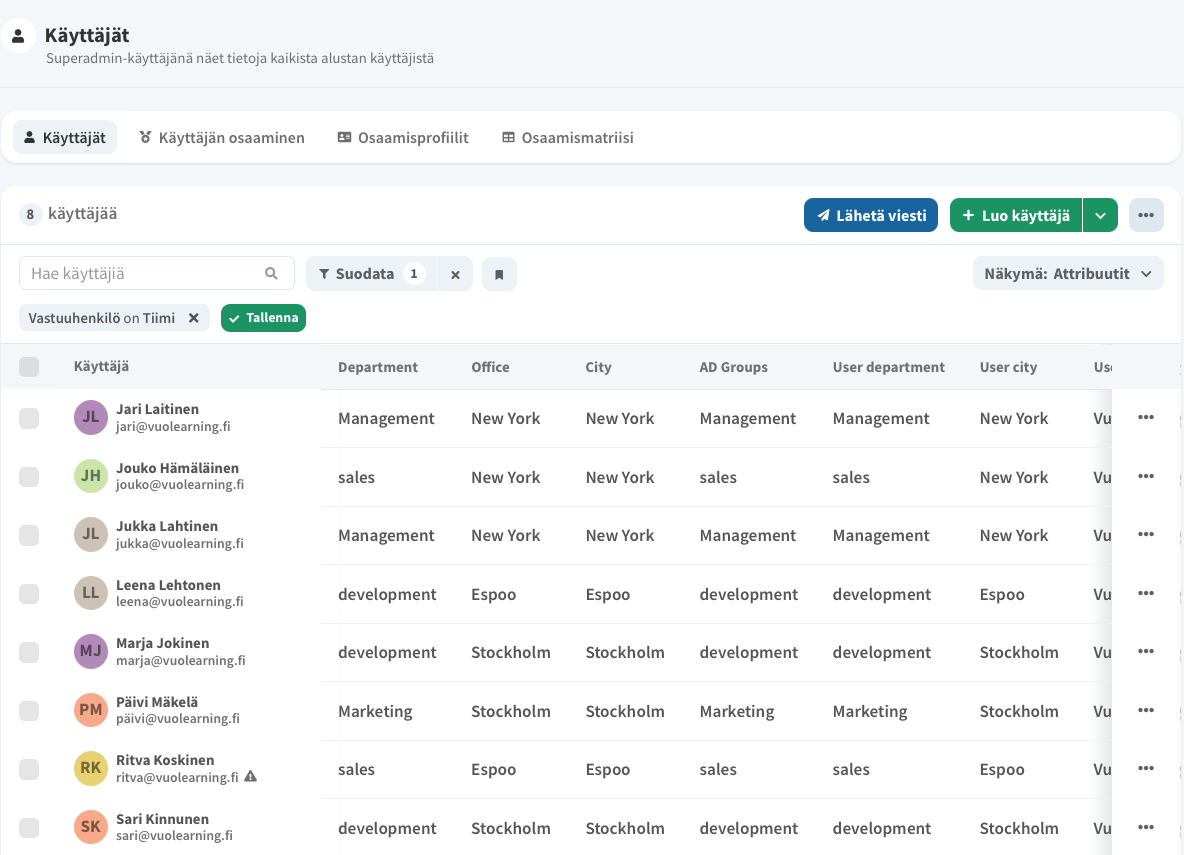Click the search magnifier icon
The height and width of the screenshot is (855, 1184).
271,273
